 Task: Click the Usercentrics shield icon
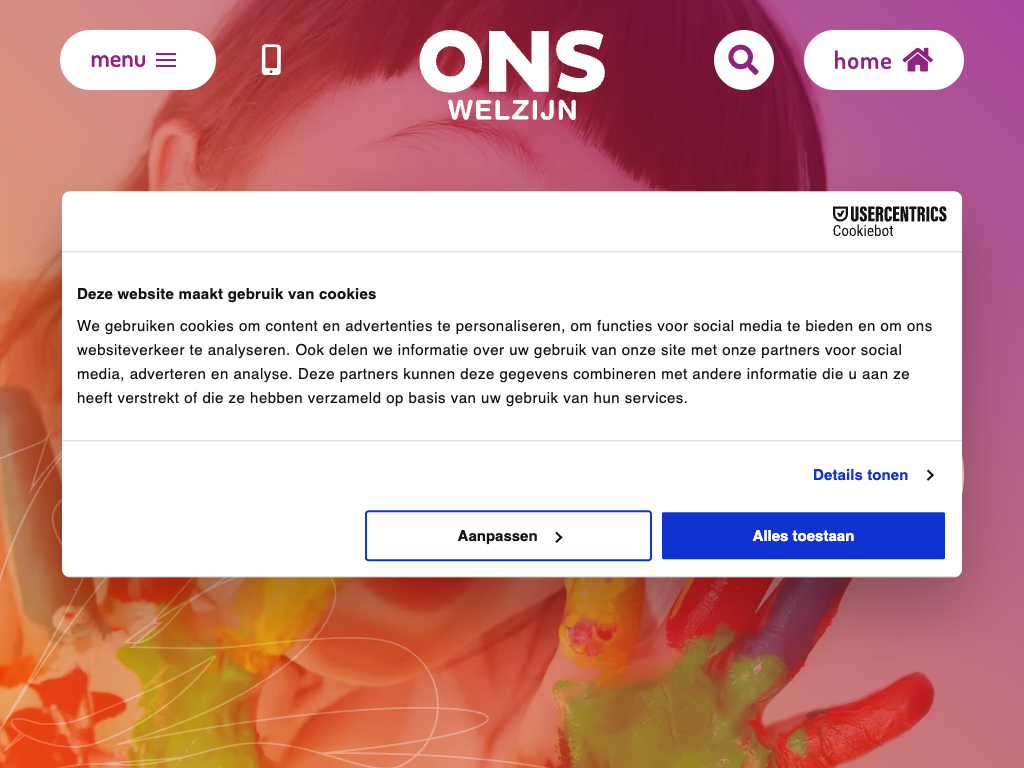(x=840, y=214)
